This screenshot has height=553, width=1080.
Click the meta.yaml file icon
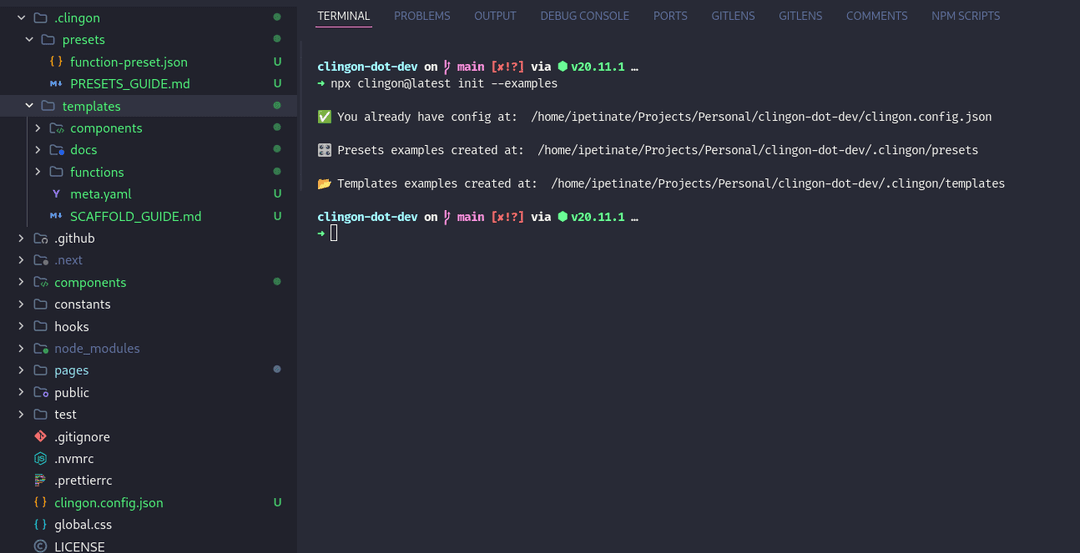coord(56,194)
